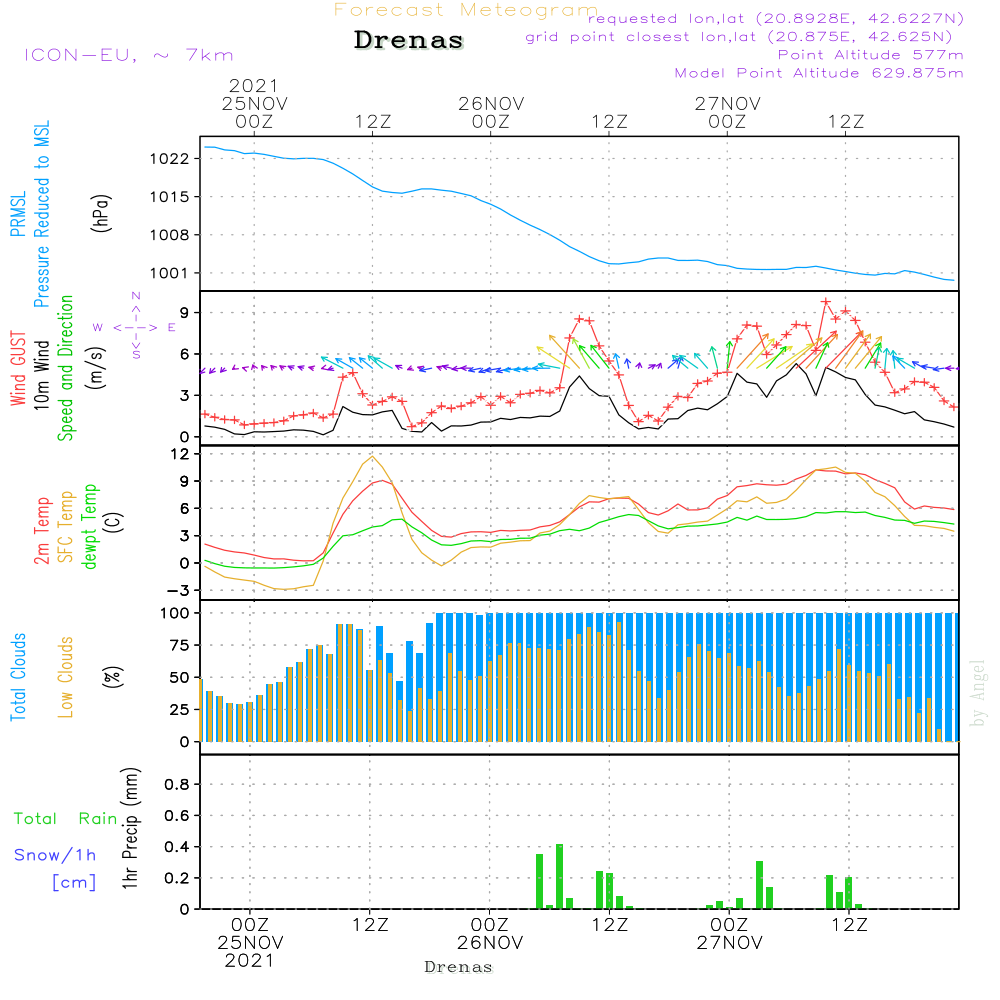1000x1000 pixels.
Task: Select the requested lon,lat coordinates text
Action: pyautogui.click(x=775, y=19)
